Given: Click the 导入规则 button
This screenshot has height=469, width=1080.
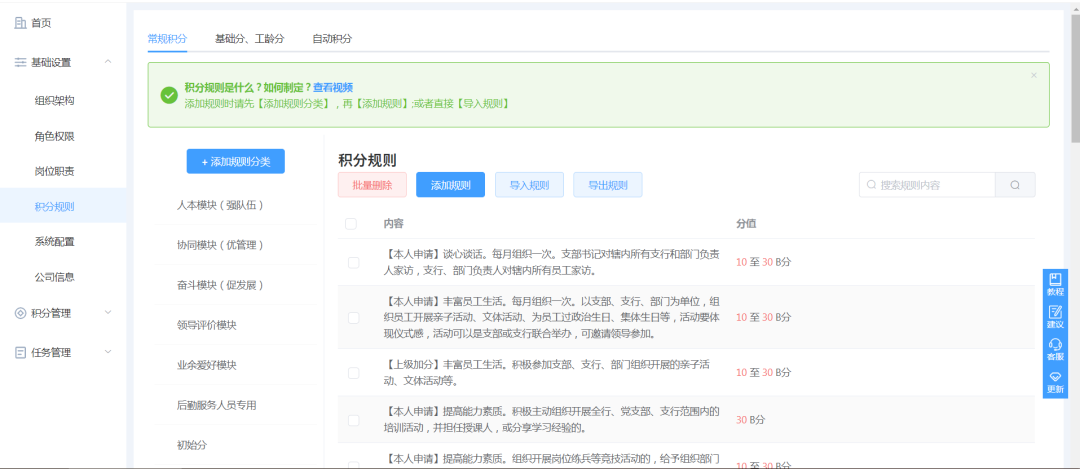Looking at the screenshot, I should coord(530,185).
